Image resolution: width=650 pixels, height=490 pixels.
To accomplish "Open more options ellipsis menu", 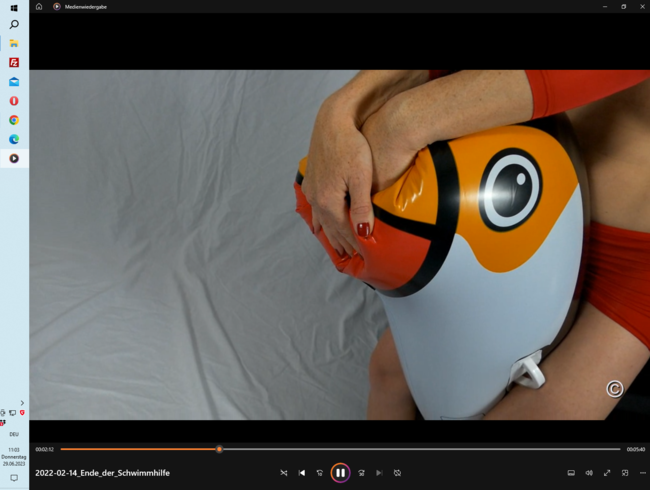I will [x=643, y=473].
